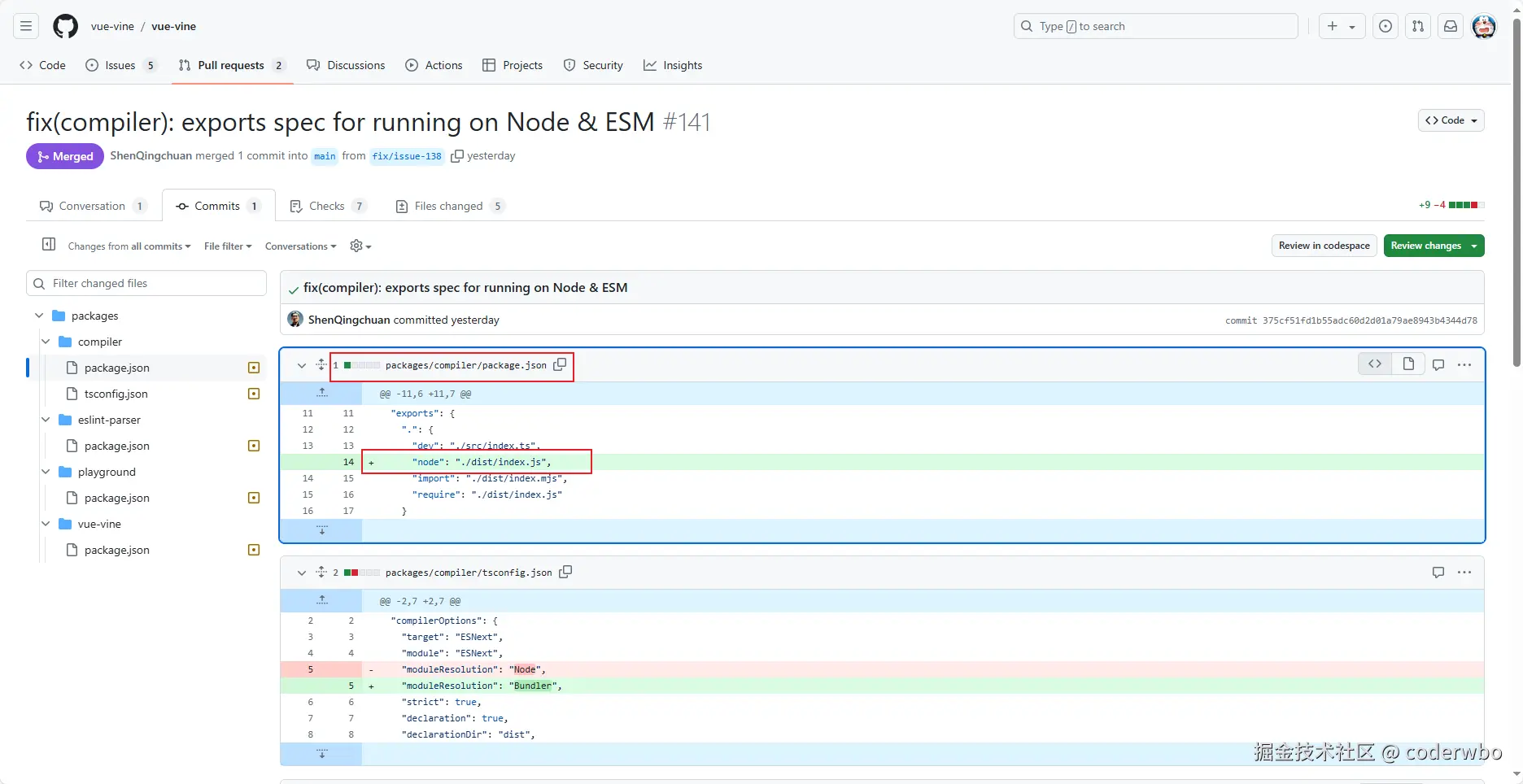Focus the Filter changed files field
Image resolution: width=1523 pixels, height=784 pixels.
click(x=155, y=283)
